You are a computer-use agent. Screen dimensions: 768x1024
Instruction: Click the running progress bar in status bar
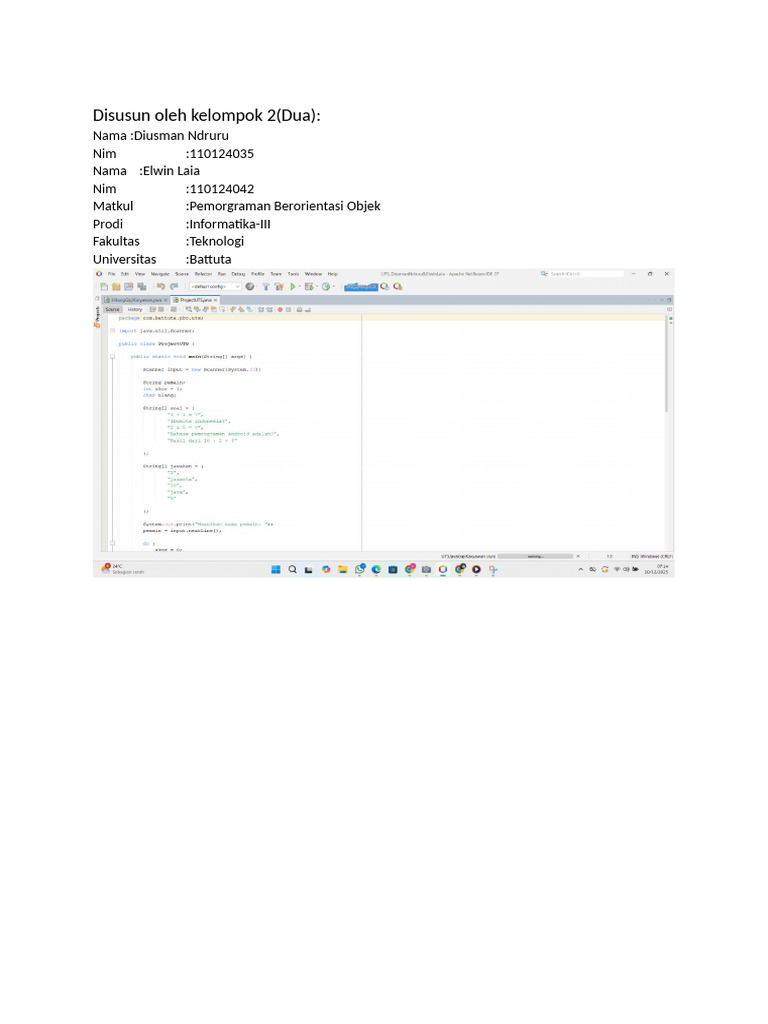(536, 556)
